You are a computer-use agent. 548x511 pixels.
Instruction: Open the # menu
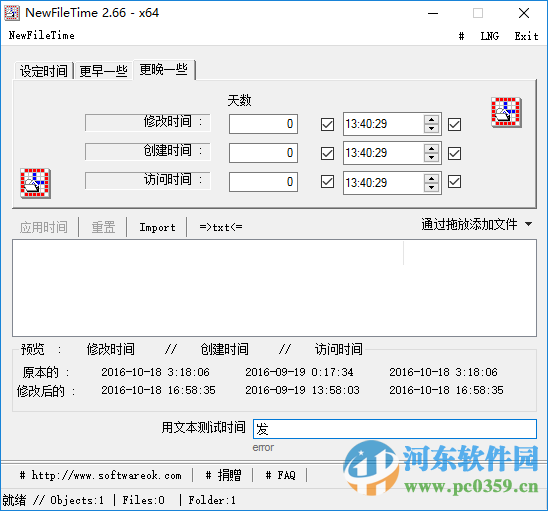point(461,36)
